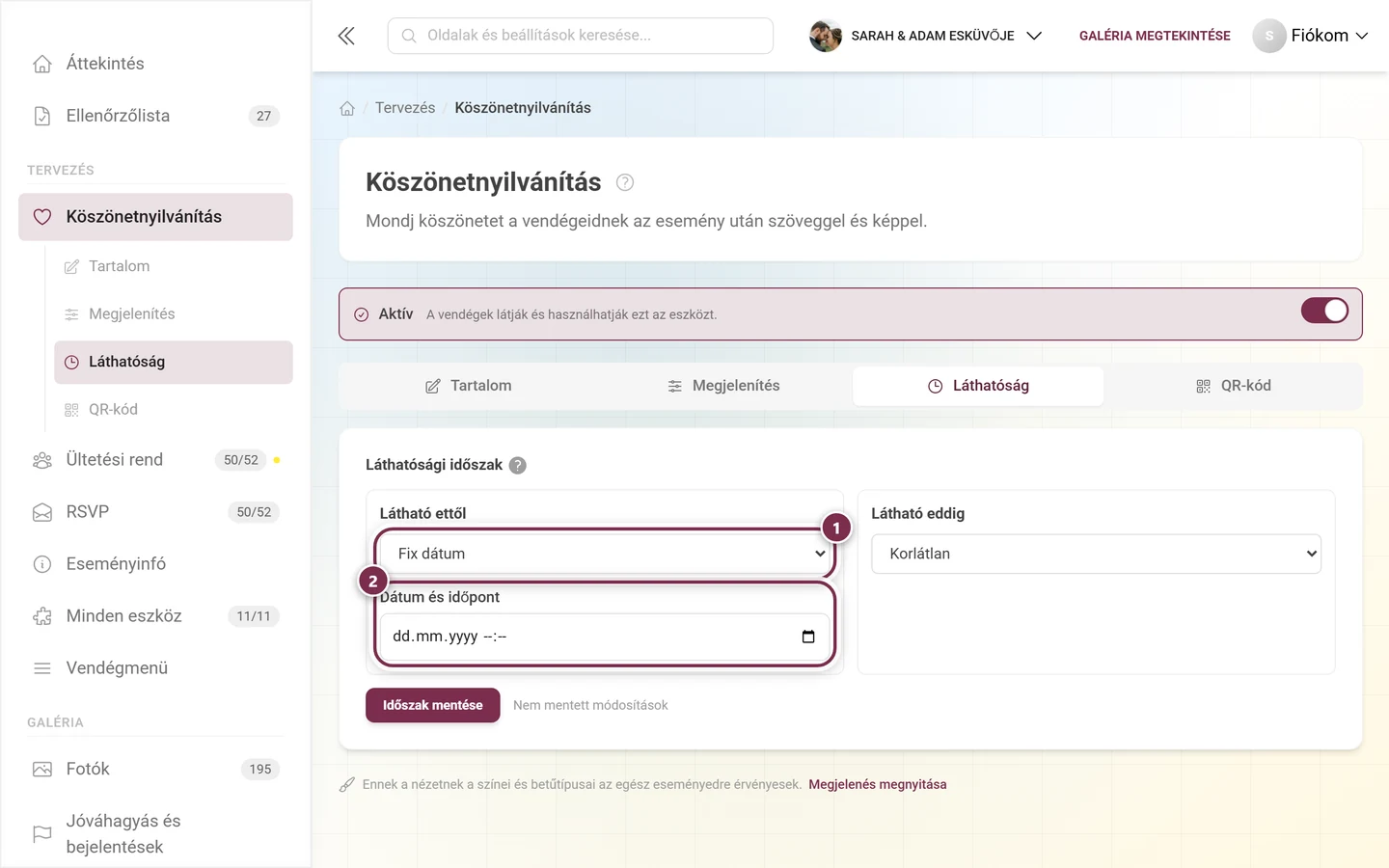This screenshot has height=868, width=1389.
Task: Toggle the Aktív switch off
Action: [1324, 311]
